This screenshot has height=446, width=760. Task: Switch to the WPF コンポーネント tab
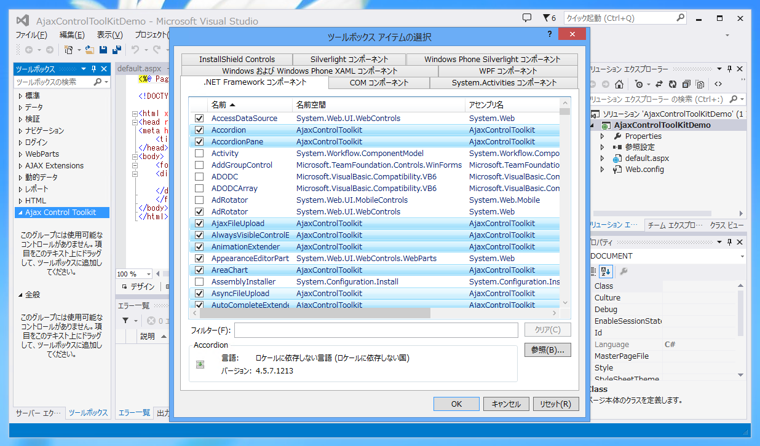[507, 71]
